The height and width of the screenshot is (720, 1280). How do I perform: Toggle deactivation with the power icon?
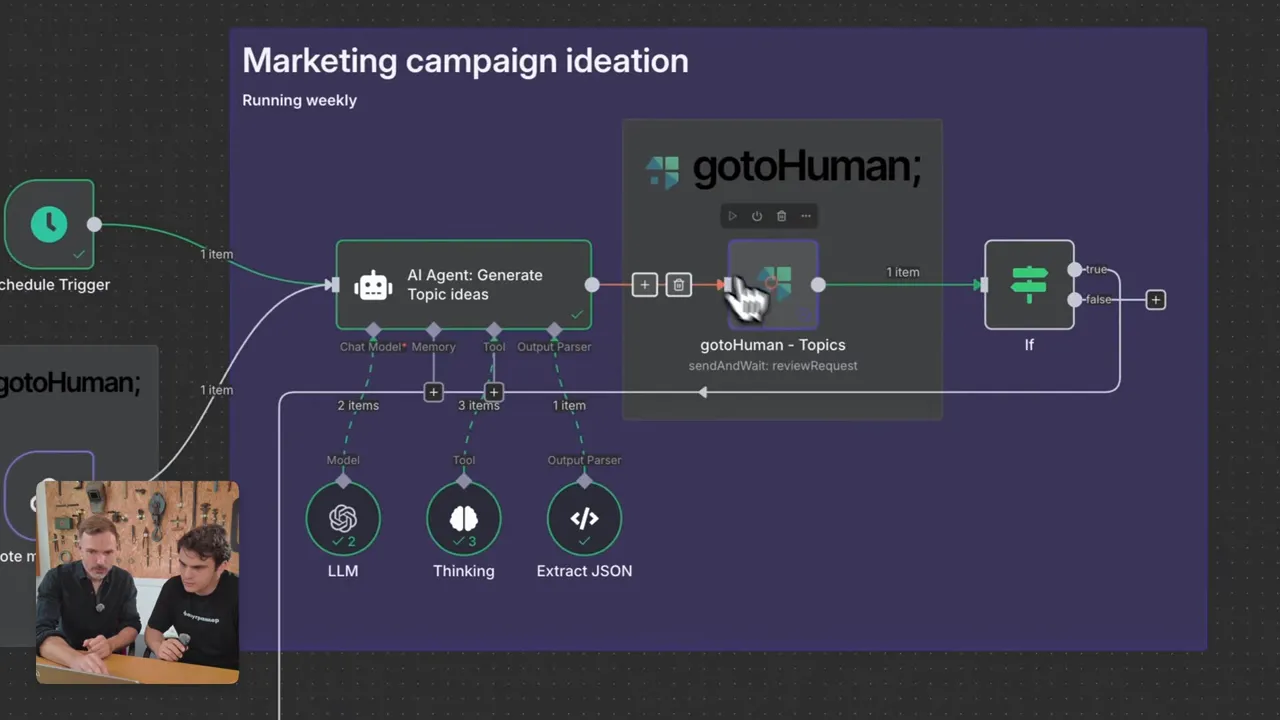point(757,216)
